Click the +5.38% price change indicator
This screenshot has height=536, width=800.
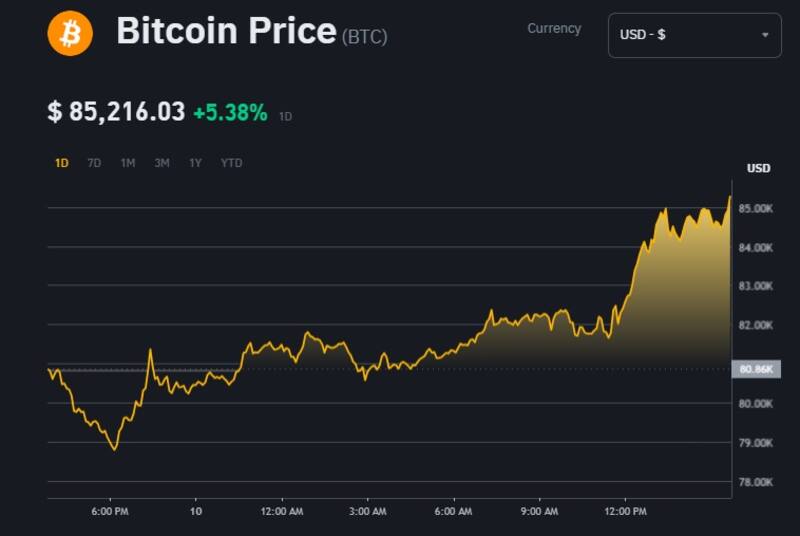pyautogui.click(x=230, y=113)
